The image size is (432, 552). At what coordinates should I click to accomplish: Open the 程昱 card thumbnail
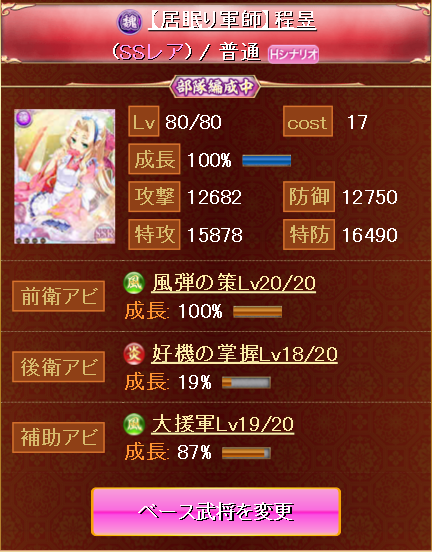pyautogui.click(x=65, y=176)
